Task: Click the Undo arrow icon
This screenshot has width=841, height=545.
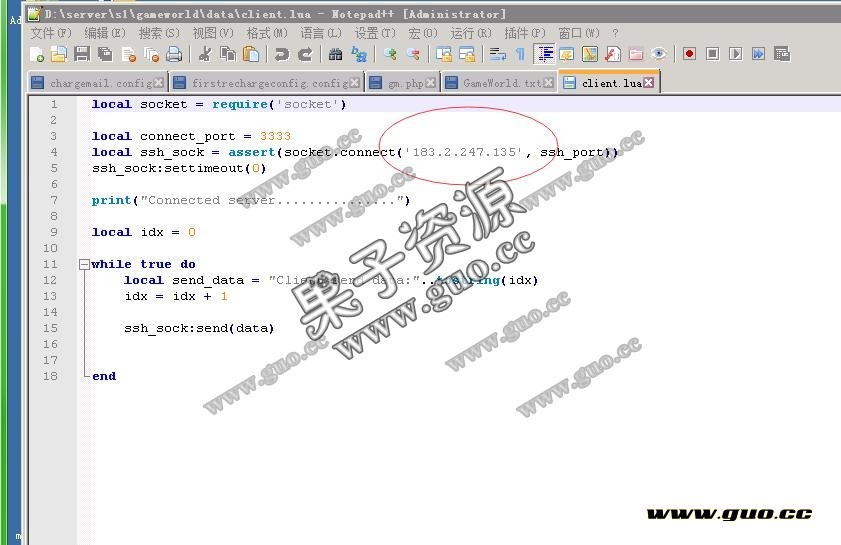Action: 282,54
